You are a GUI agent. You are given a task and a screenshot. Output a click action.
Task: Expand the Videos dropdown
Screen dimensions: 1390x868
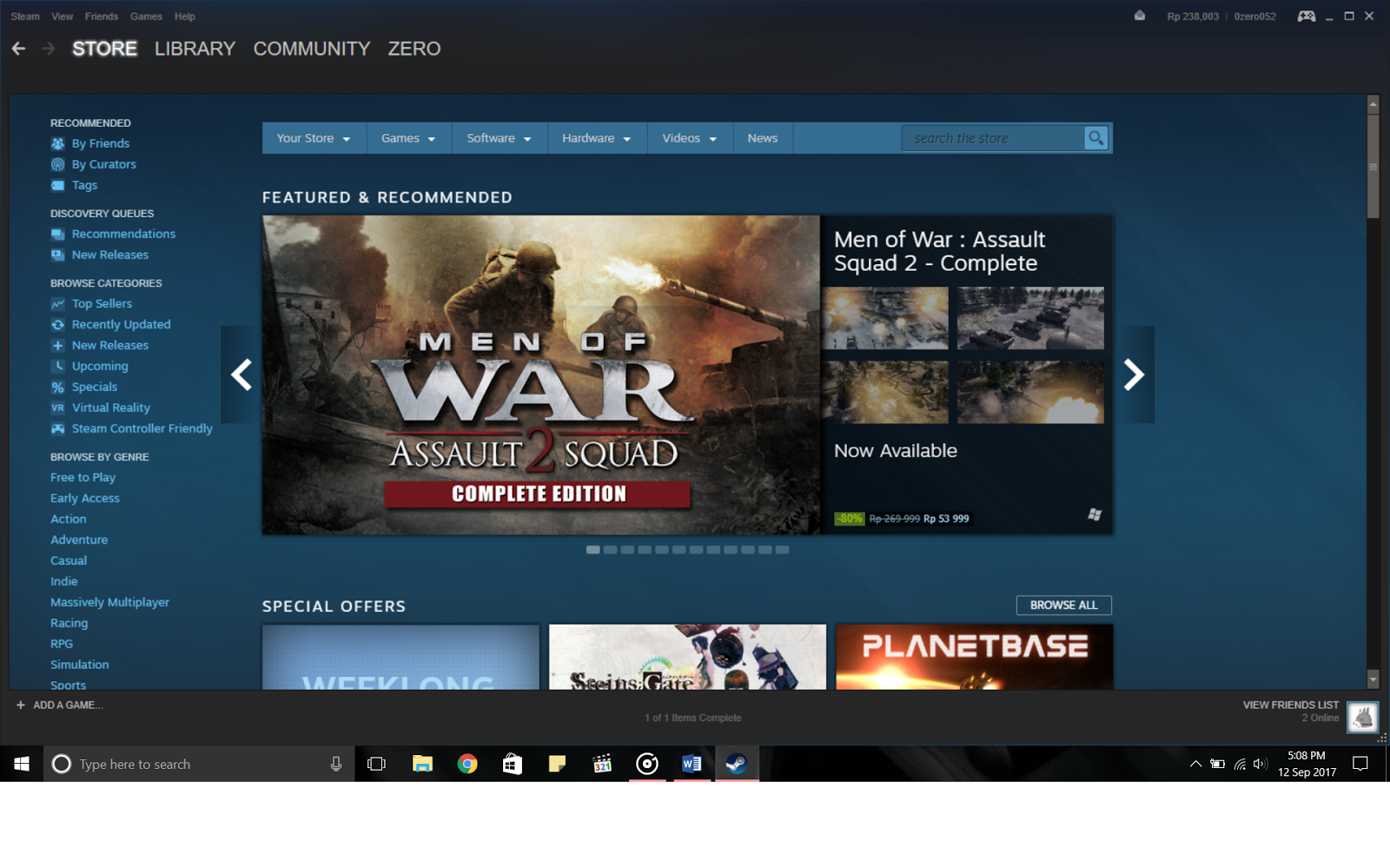pyautogui.click(x=688, y=137)
